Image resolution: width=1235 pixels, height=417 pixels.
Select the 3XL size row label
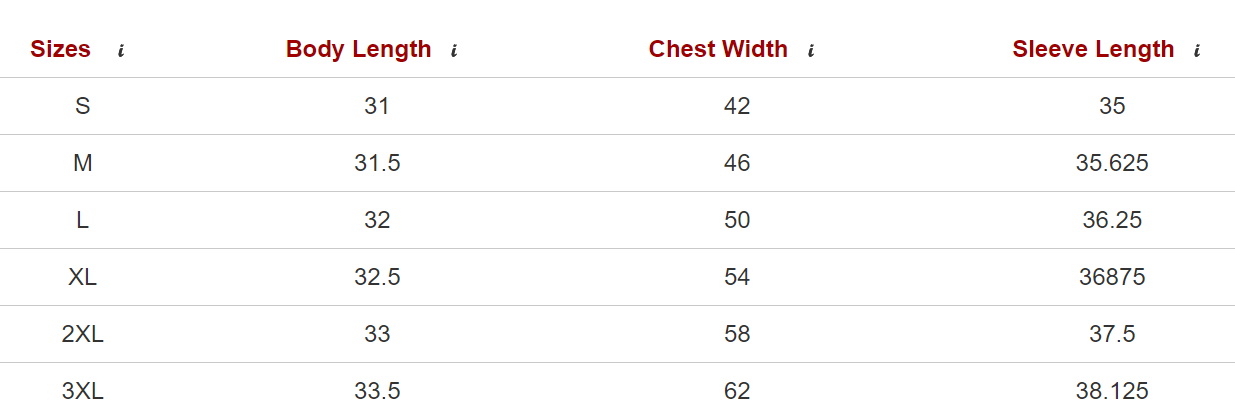coord(83,391)
